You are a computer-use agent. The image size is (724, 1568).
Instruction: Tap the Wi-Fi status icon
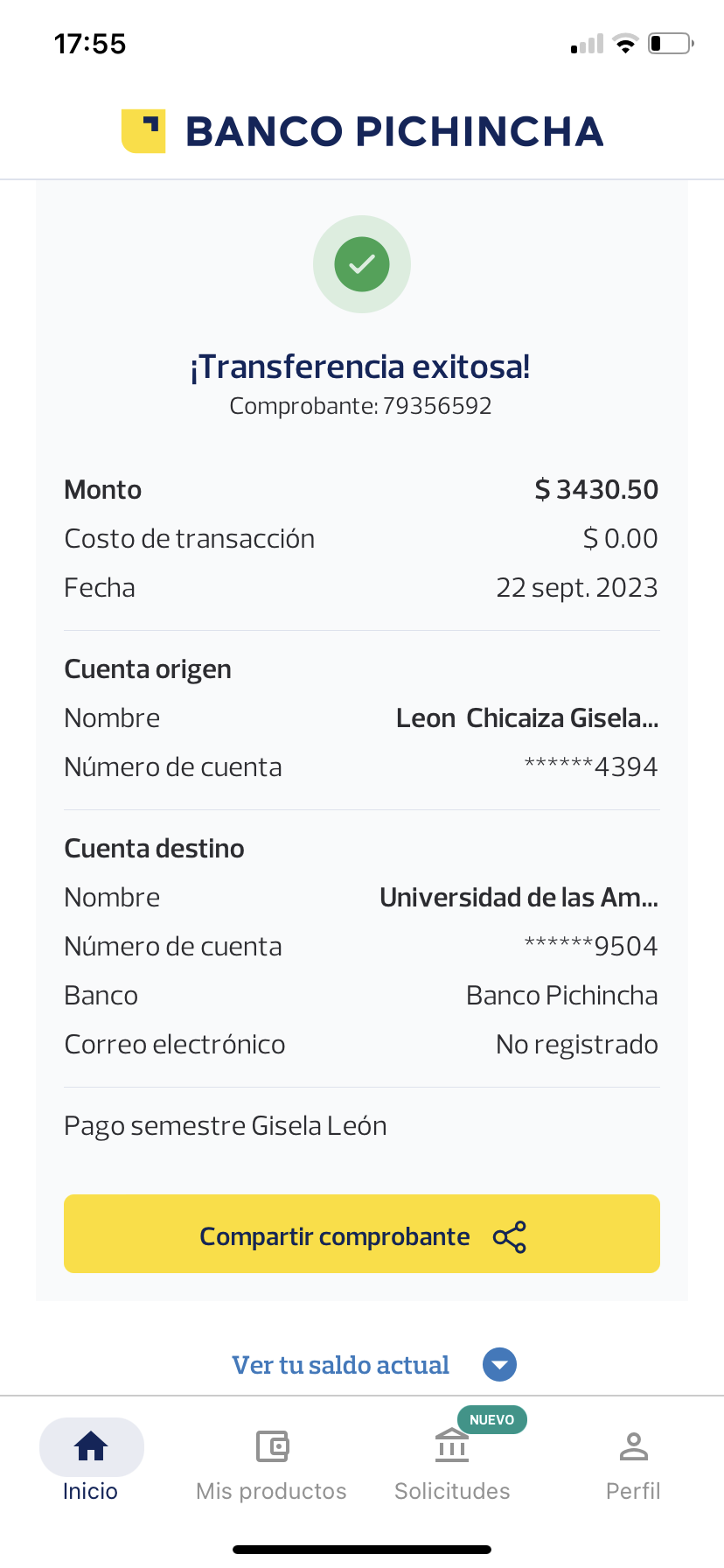click(x=625, y=44)
